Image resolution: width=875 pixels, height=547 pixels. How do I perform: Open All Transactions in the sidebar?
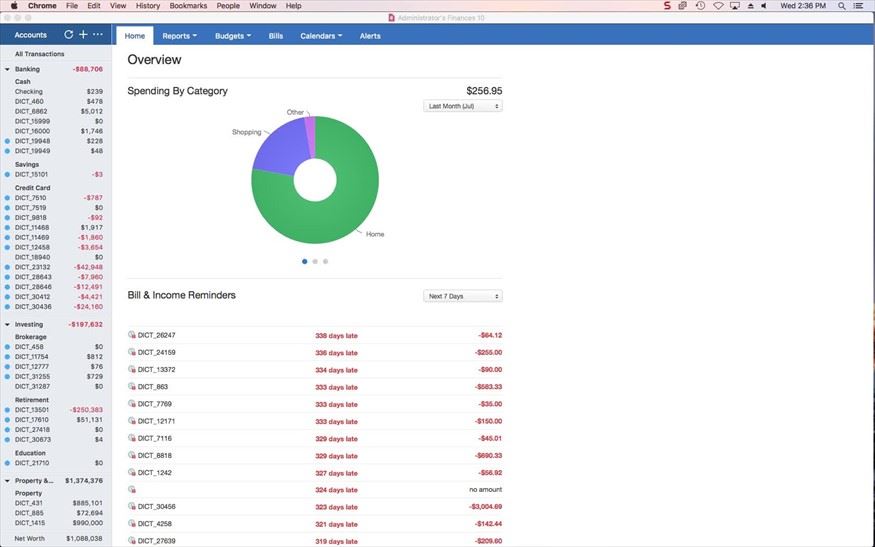tap(40, 54)
